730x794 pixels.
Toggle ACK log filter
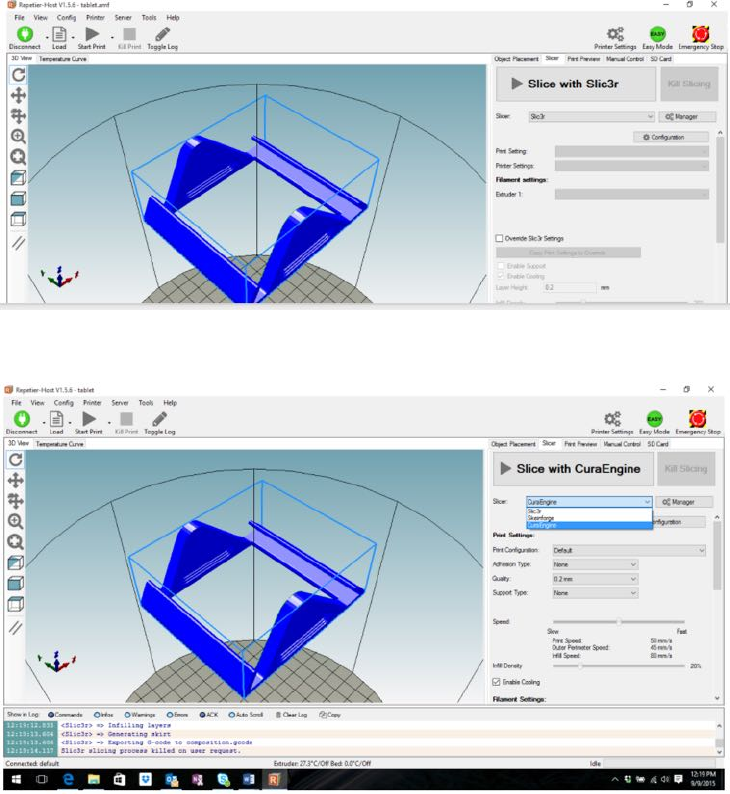[209, 715]
